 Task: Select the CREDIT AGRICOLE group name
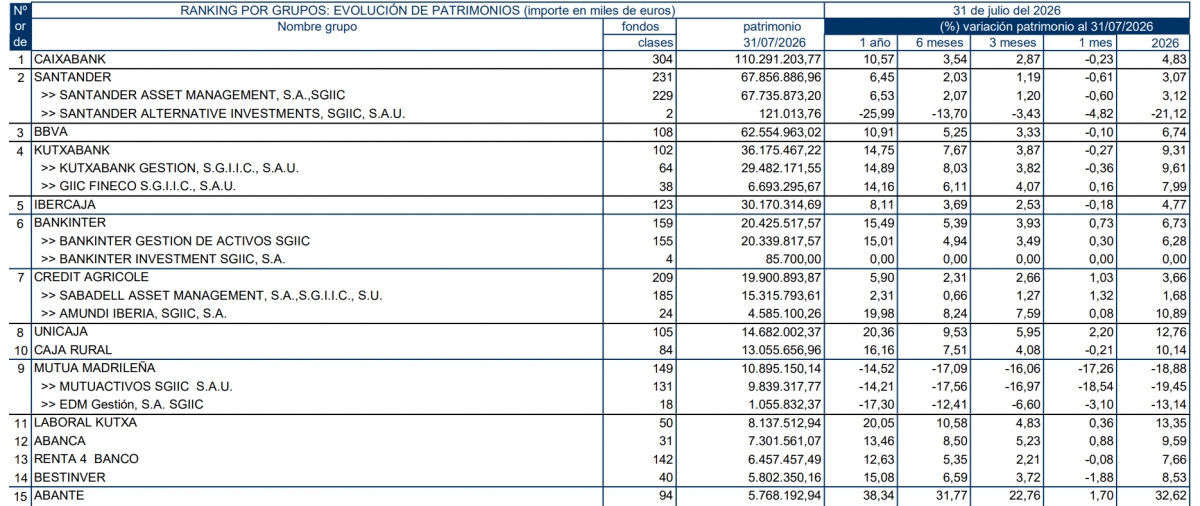pos(91,277)
